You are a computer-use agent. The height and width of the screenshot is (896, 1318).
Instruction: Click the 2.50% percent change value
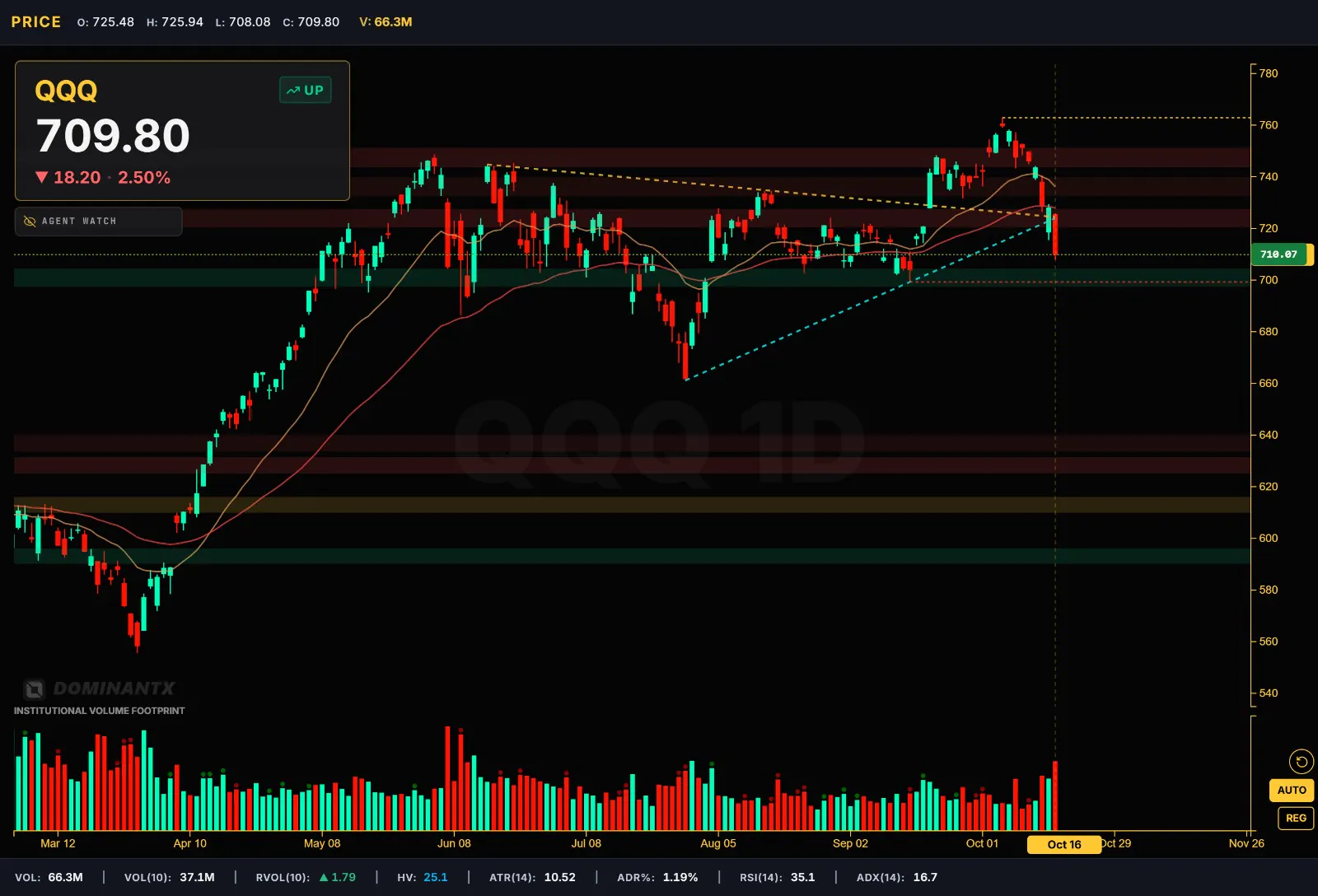coord(144,178)
